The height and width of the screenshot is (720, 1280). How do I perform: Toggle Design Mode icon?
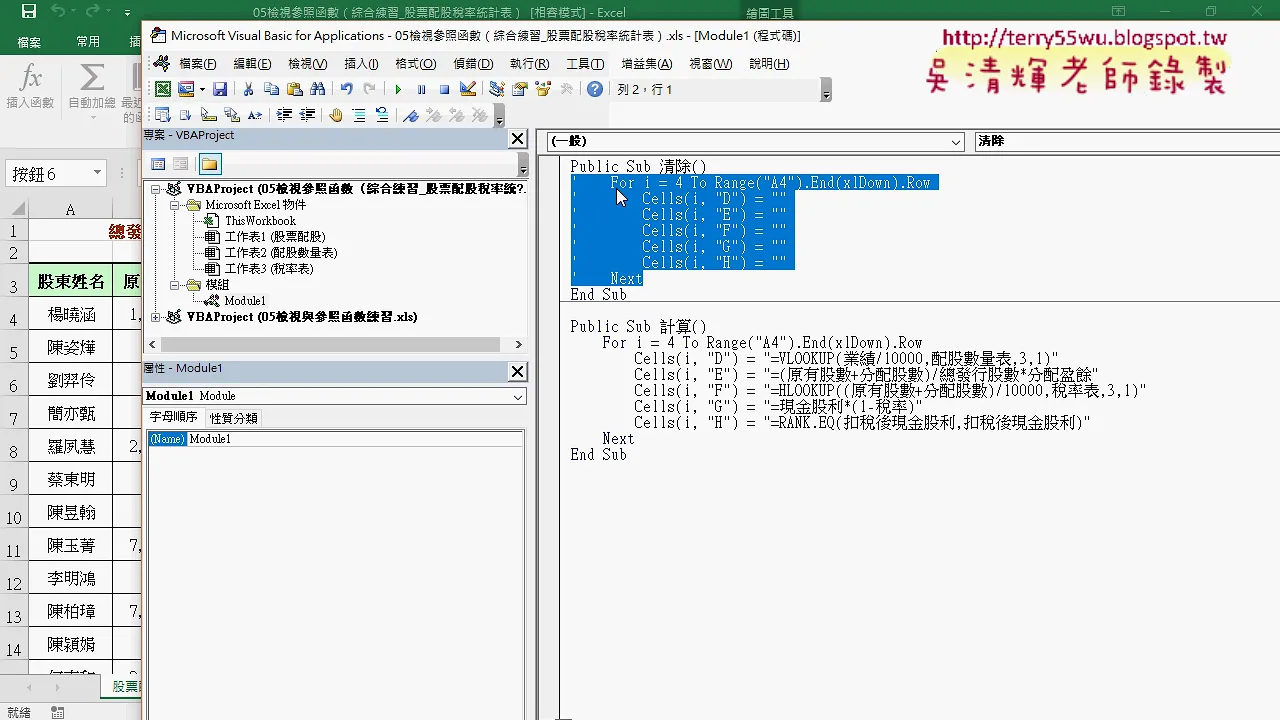click(467, 89)
